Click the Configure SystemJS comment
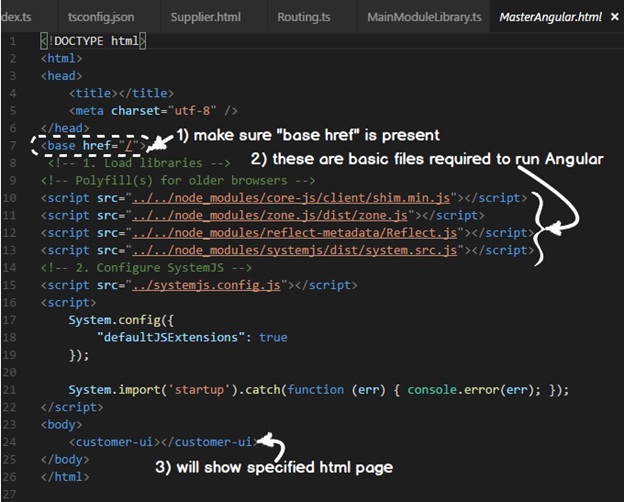The width and height of the screenshot is (624, 502). (146, 268)
